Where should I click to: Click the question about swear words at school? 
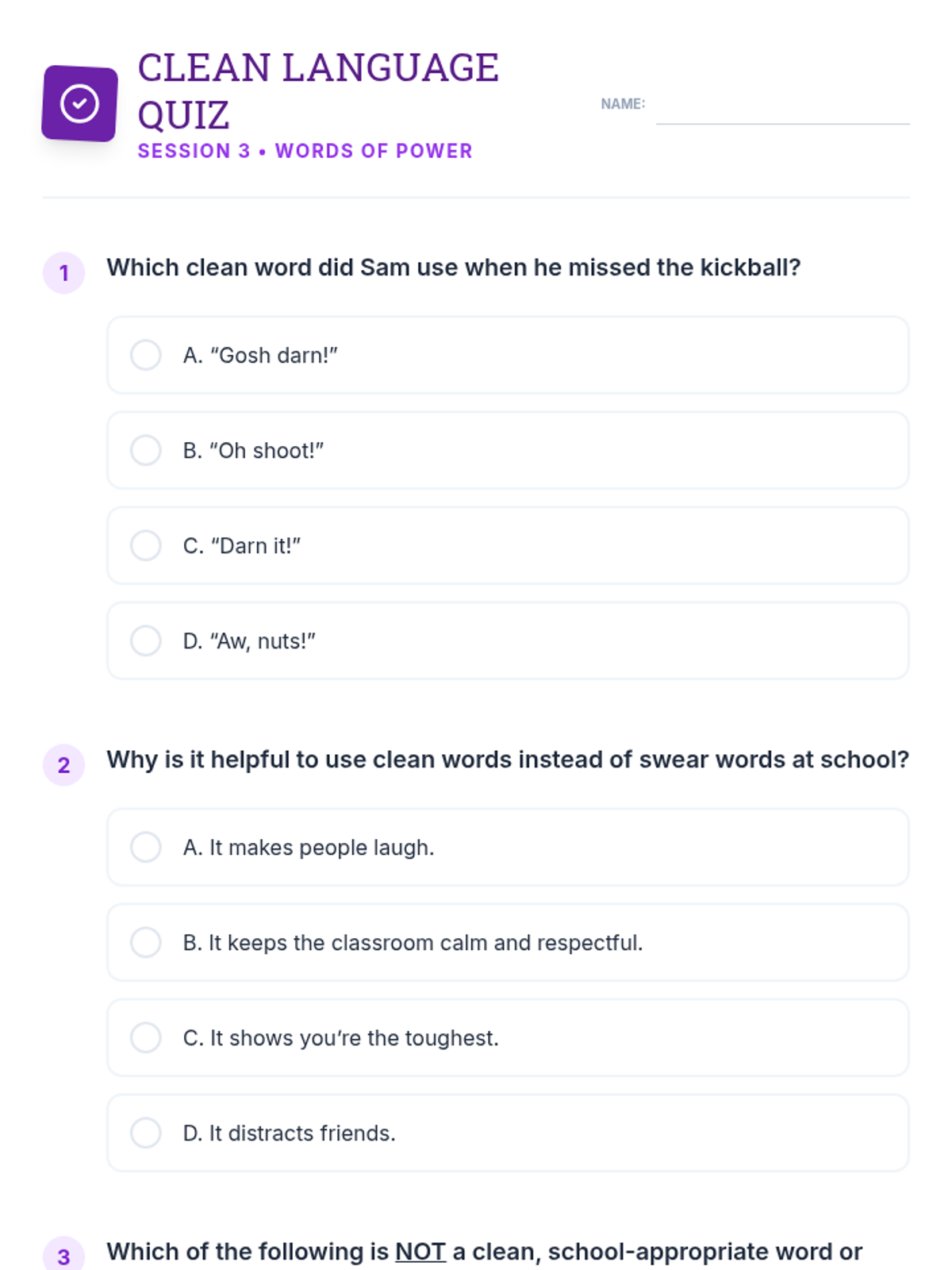click(x=508, y=760)
